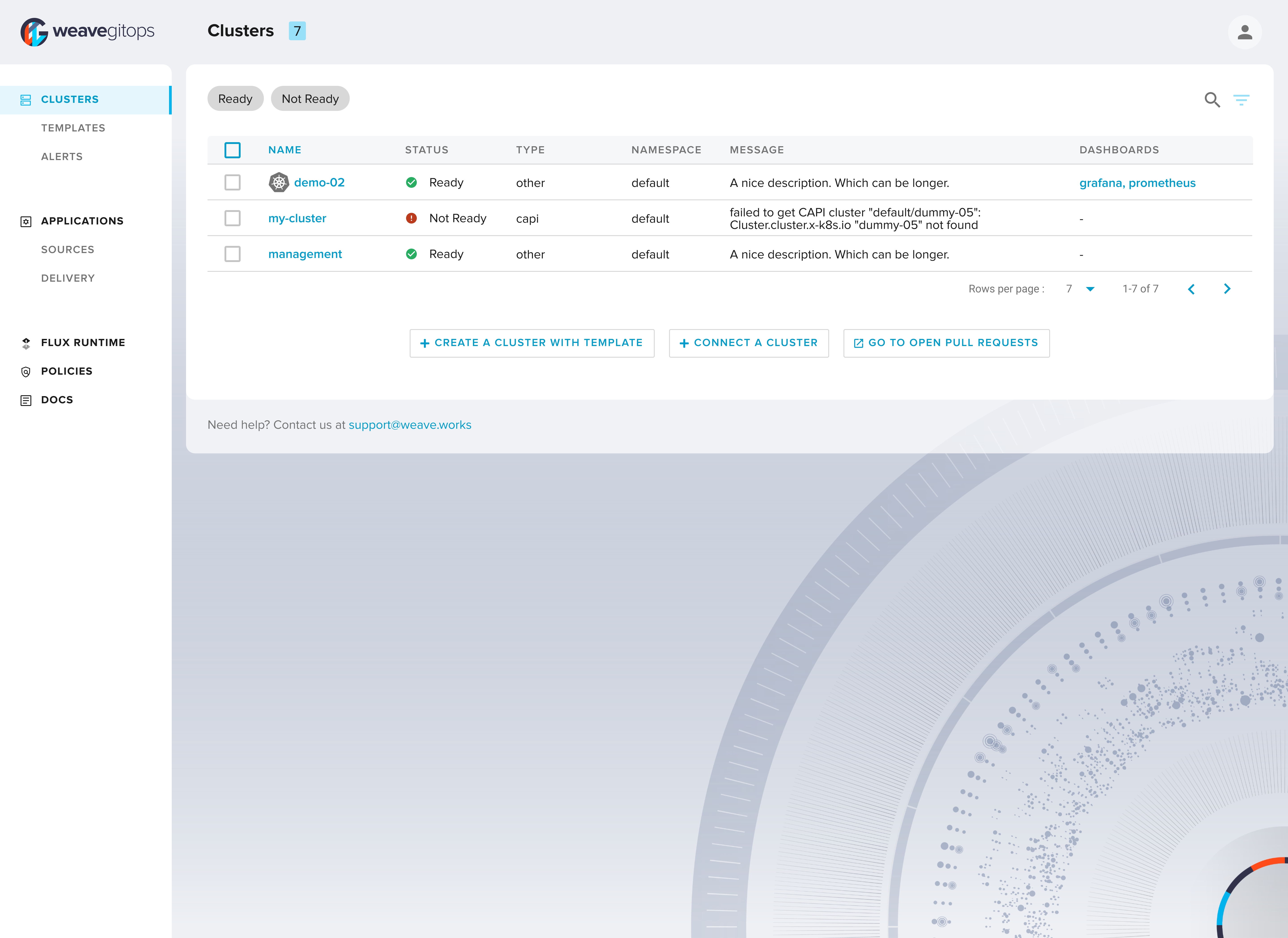Open Delivery in the sidebar
1288x938 pixels.
tap(68, 279)
